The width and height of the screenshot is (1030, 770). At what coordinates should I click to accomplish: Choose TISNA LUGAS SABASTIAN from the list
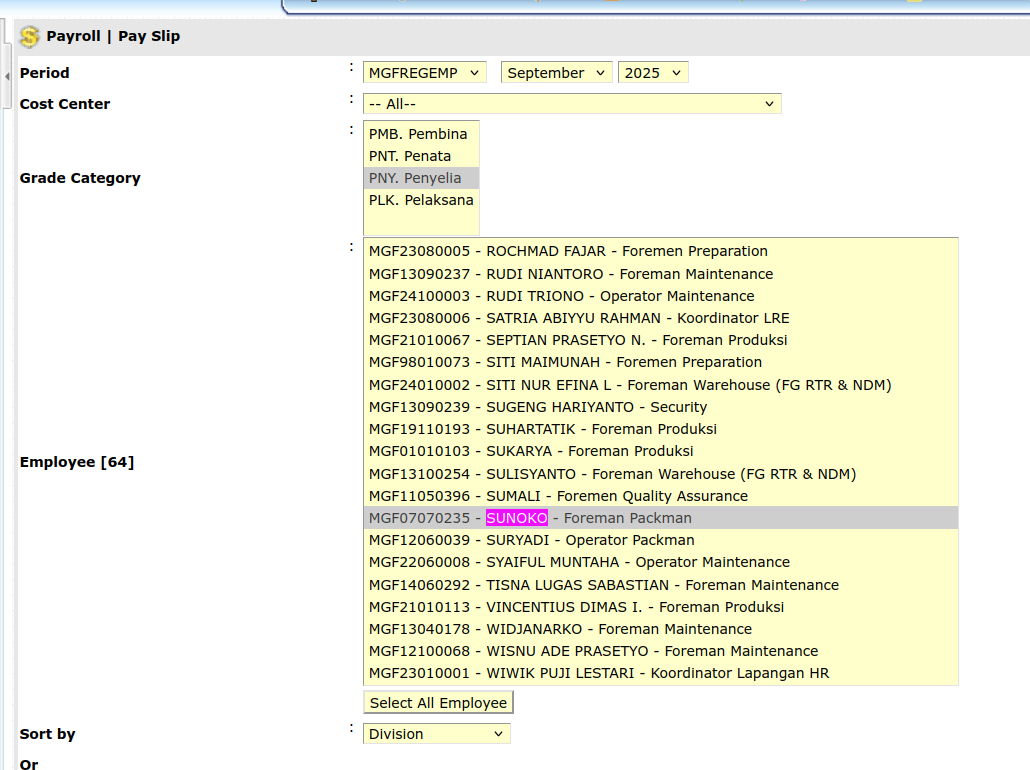click(x=603, y=585)
